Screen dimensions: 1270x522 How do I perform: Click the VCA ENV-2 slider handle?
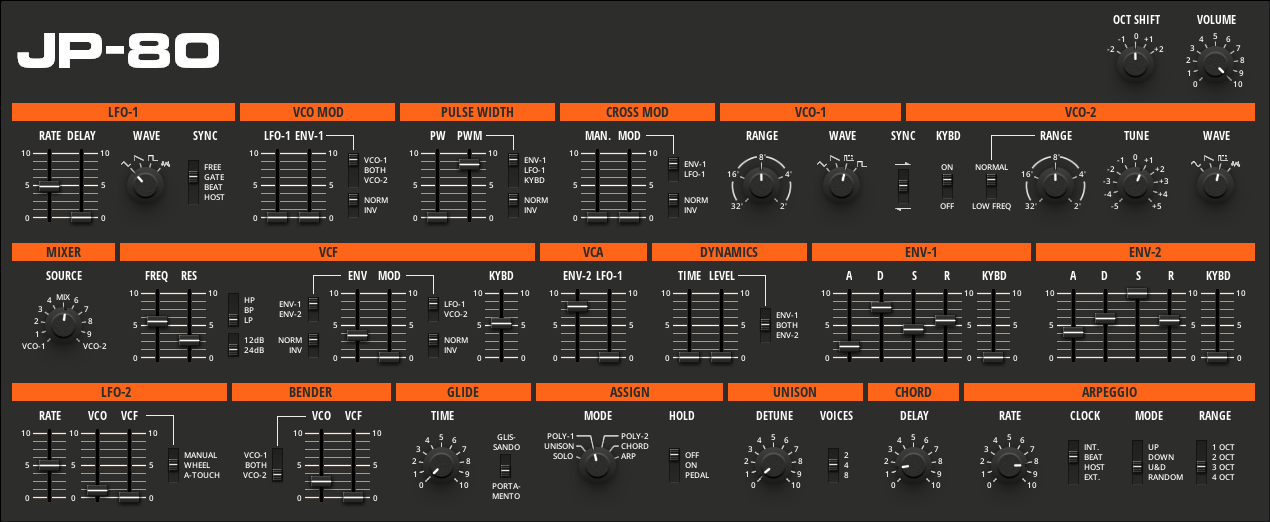(x=577, y=307)
